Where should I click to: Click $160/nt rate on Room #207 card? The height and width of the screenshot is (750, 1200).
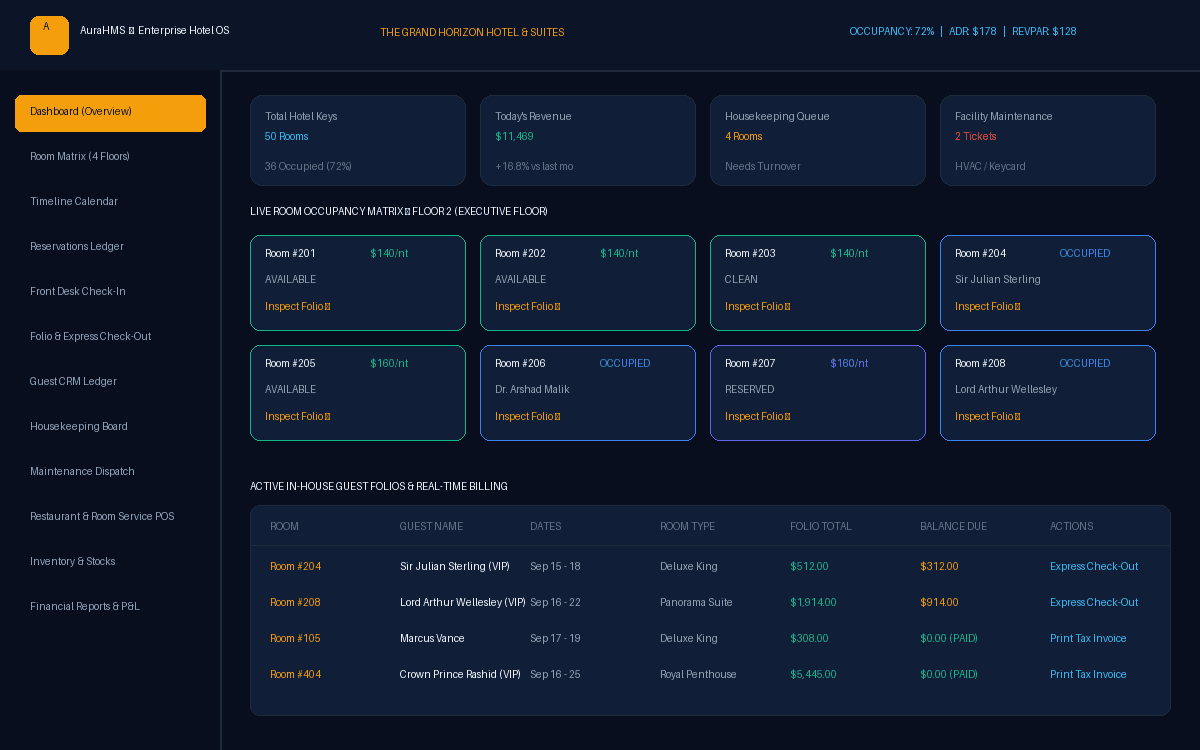849,364
